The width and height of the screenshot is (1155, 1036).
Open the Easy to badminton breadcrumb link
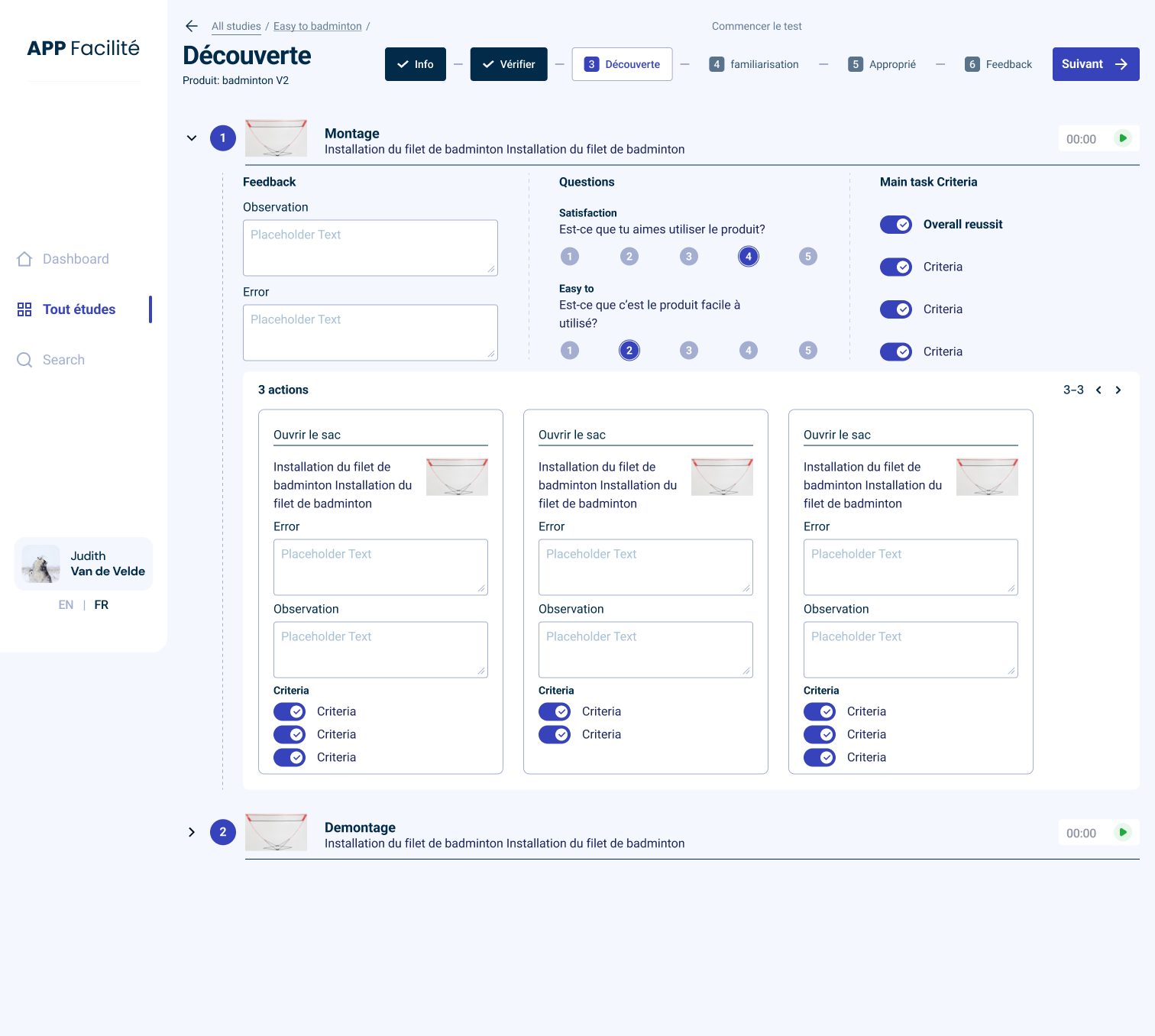click(318, 26)
